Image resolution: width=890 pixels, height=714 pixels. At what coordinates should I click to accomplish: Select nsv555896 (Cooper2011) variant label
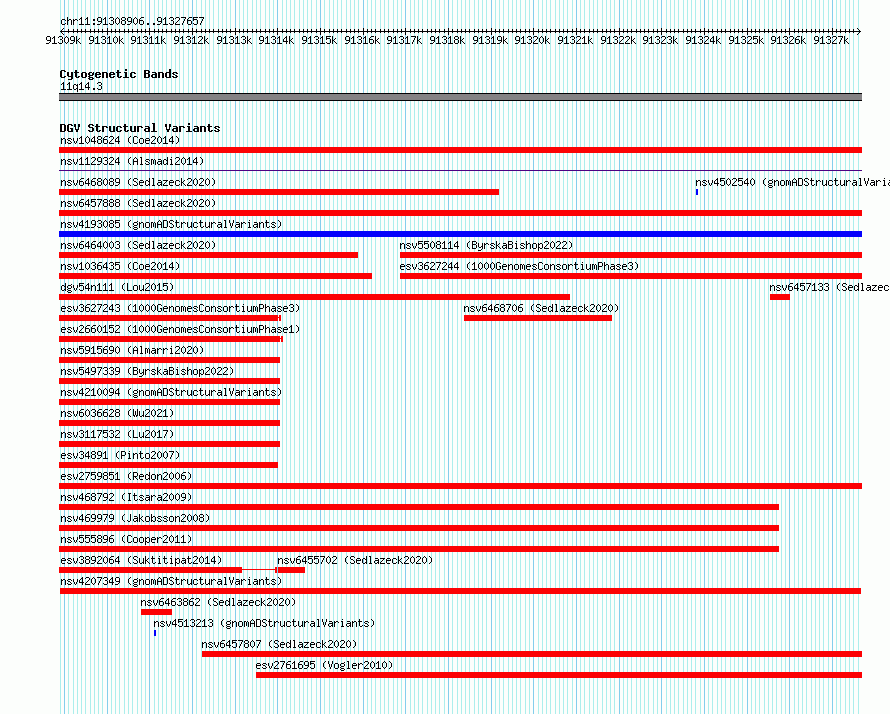126,539
